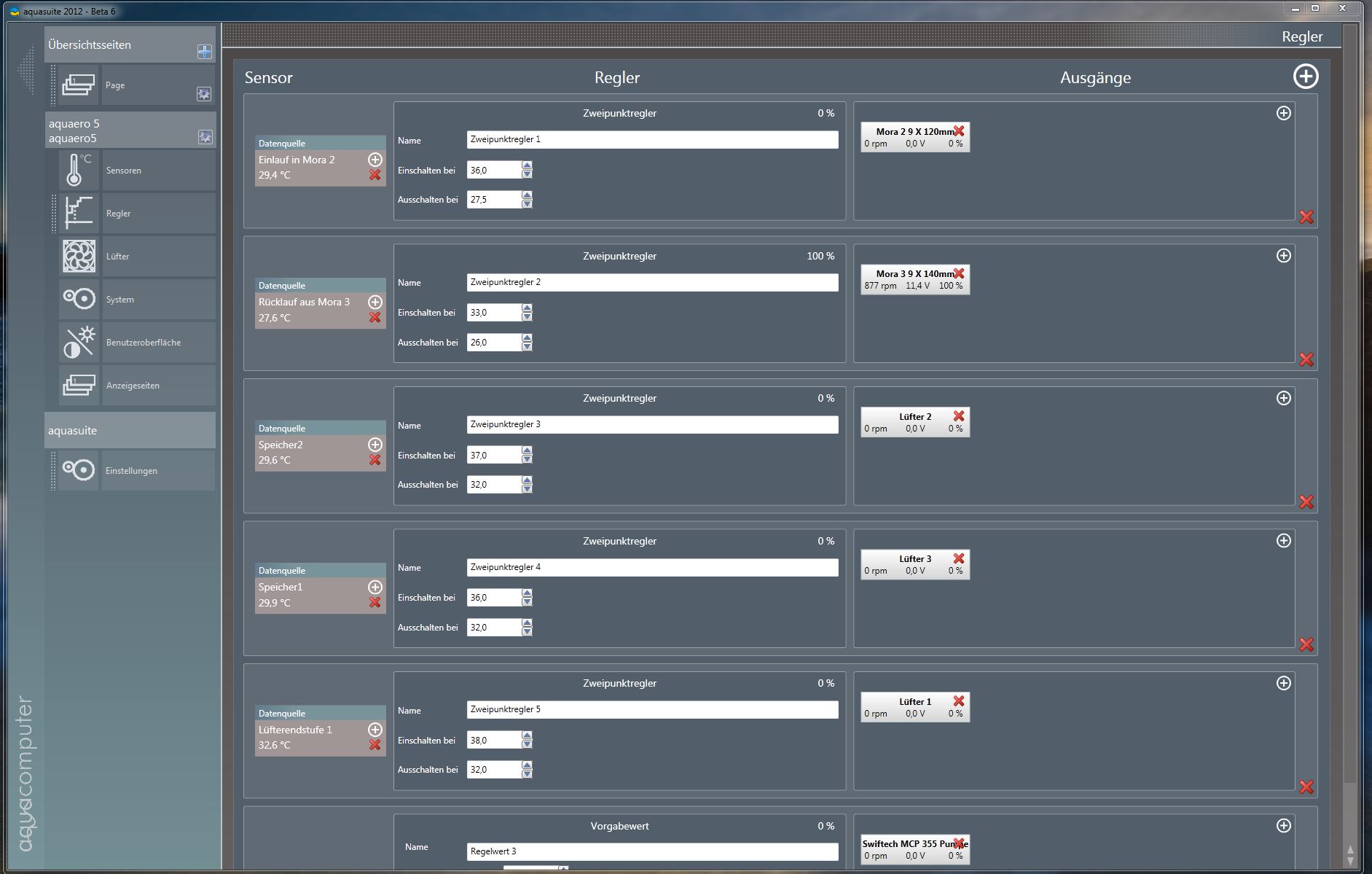Screen dimensions: 1372x874
Task: Add an output to Zweipunktregler 2
Action: [x=1284, y=256]
